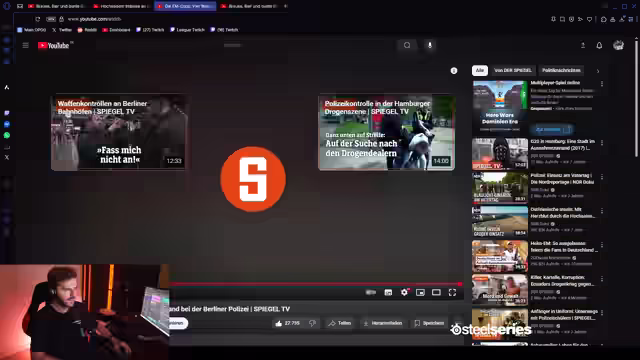Switch to the Hochkonzert browser tab

coord(121,6)
